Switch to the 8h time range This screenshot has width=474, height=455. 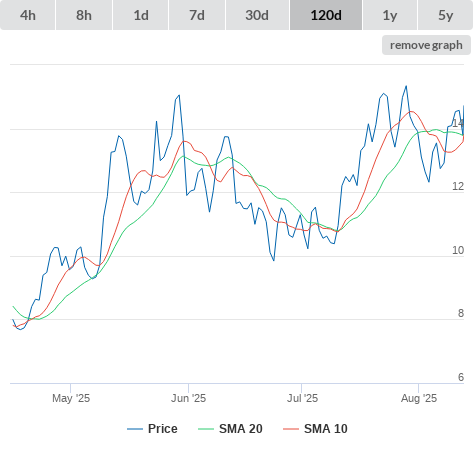84,15
